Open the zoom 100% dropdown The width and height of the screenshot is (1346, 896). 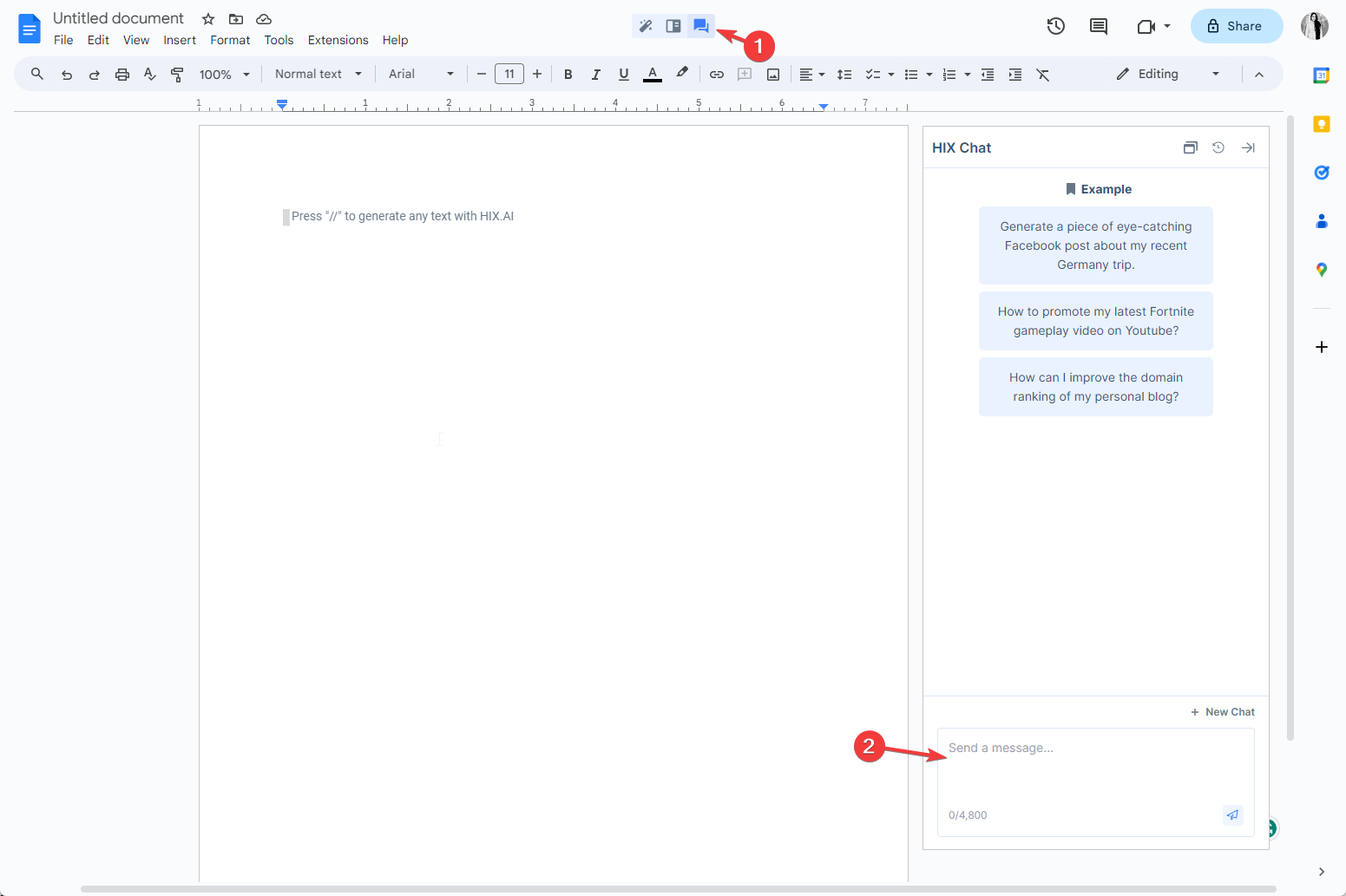coord(225,75)
